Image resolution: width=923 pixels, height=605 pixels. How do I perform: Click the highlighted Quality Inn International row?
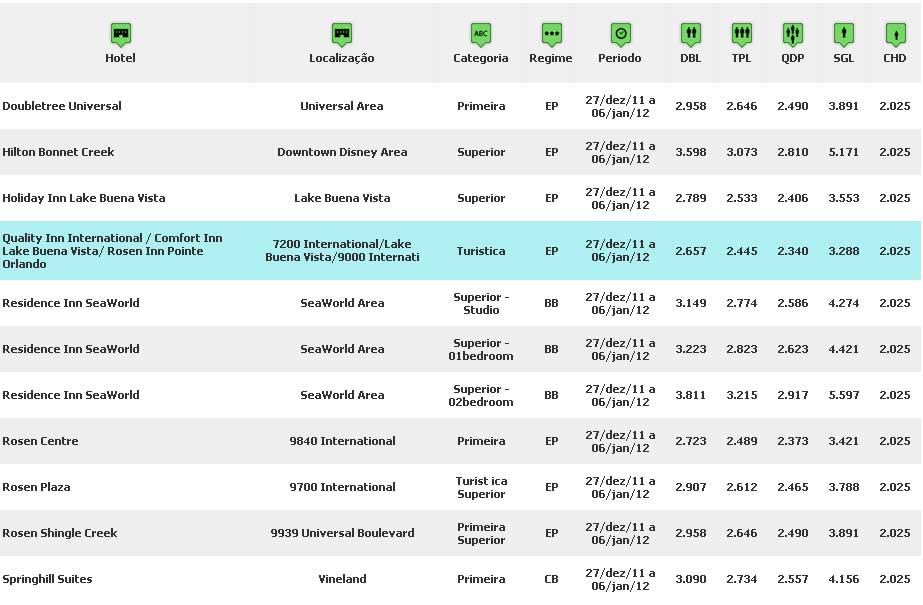point(112,251)
